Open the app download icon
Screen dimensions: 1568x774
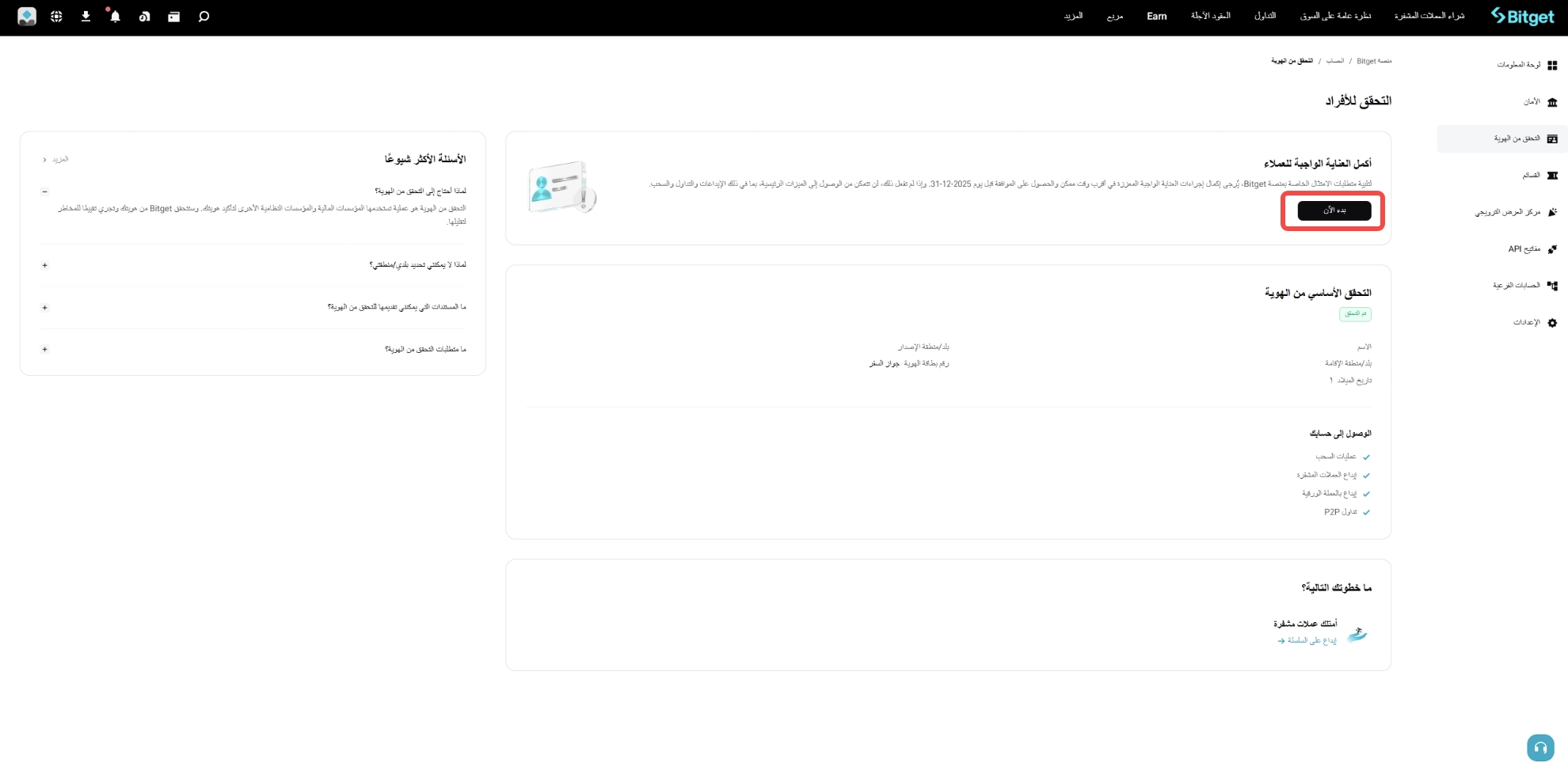tap(86, 16)
